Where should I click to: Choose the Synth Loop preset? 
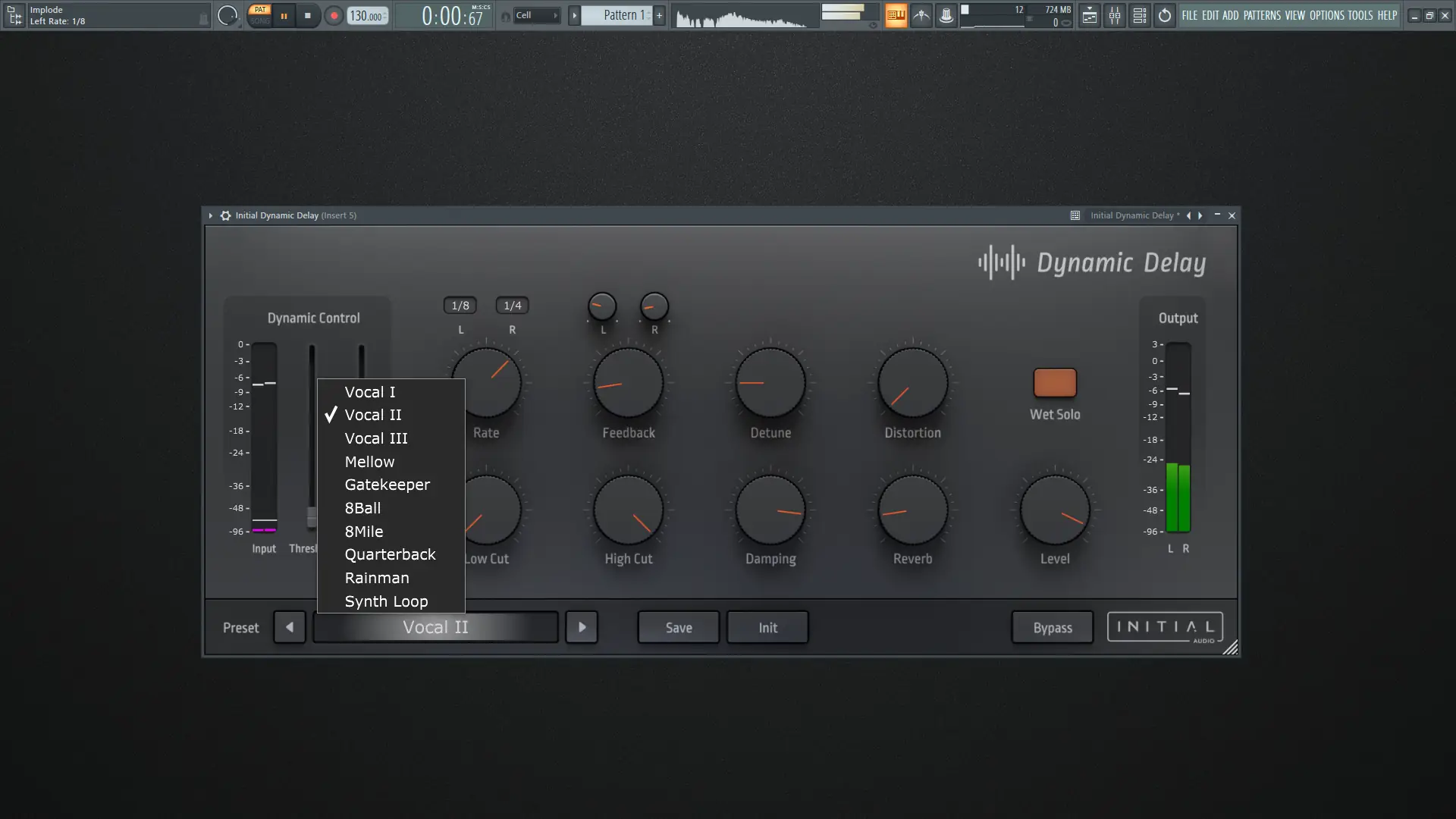tap(386, 601)
